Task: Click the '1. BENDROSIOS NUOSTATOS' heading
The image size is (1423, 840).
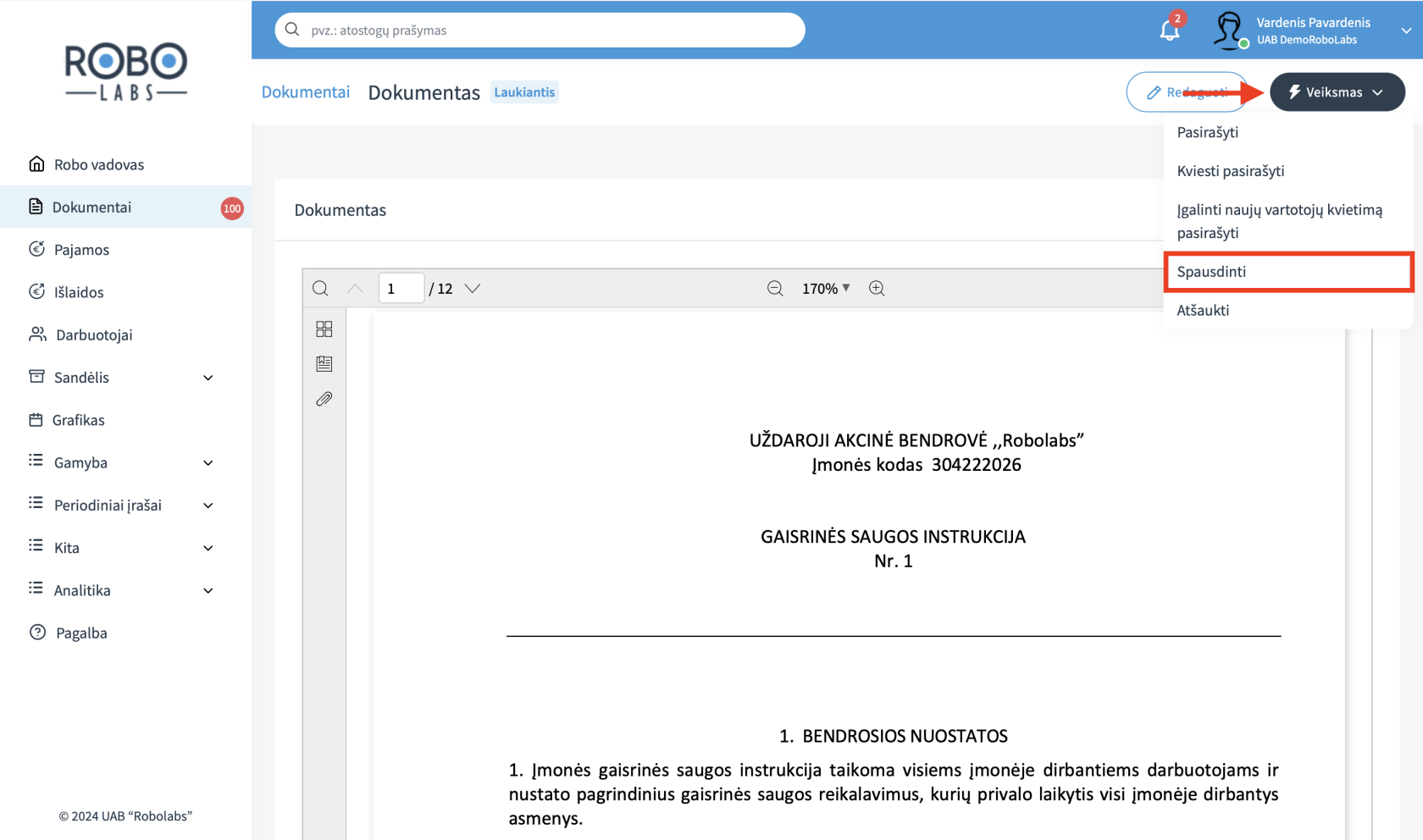Action: click(x=893, y=736)
